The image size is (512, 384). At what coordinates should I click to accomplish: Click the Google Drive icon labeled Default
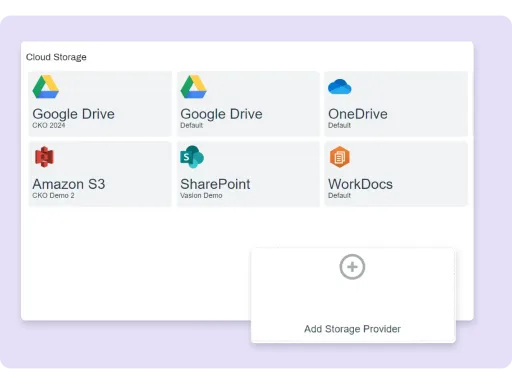tap(193, 87)
